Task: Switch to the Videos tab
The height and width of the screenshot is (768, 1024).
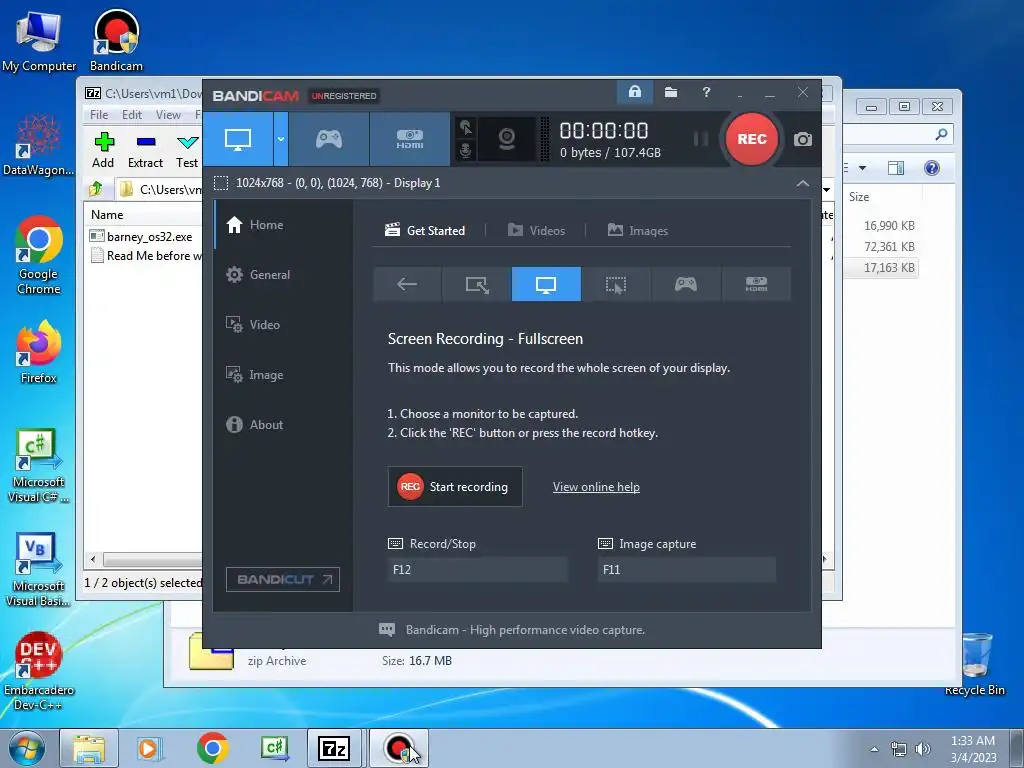Action: tap(536, 231)
